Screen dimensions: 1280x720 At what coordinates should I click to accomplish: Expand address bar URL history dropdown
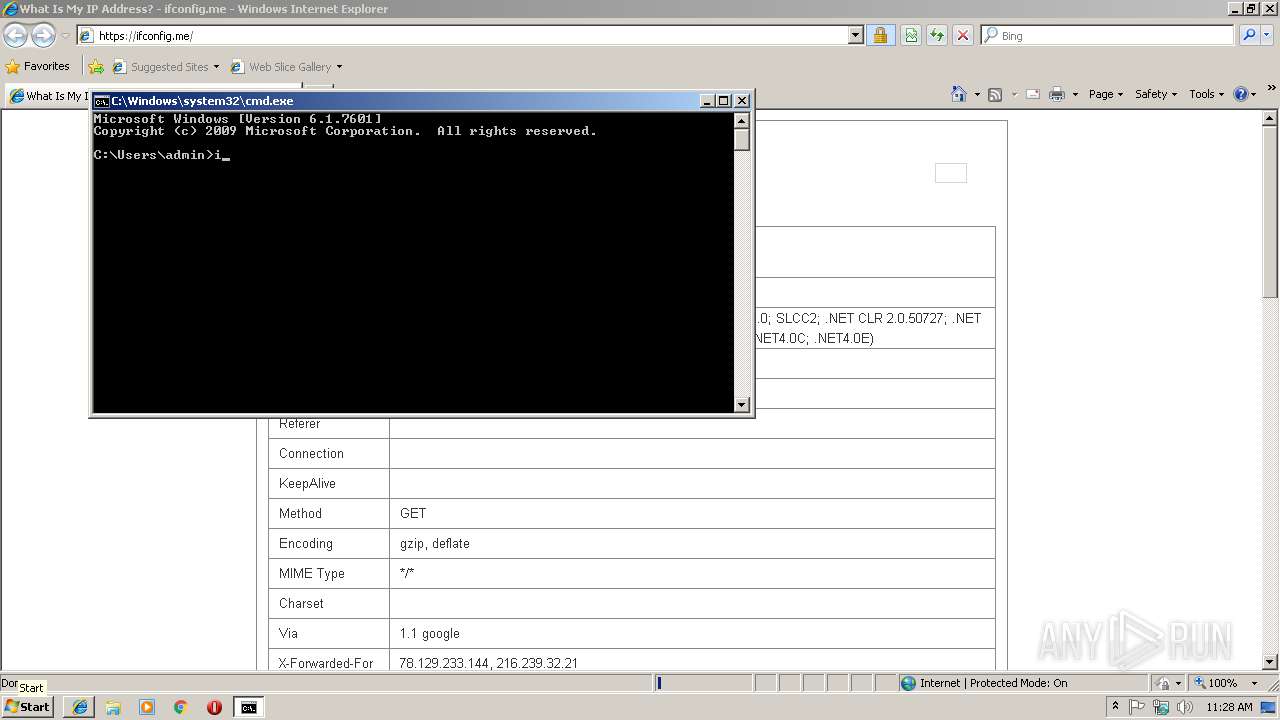tap(856, 35)
